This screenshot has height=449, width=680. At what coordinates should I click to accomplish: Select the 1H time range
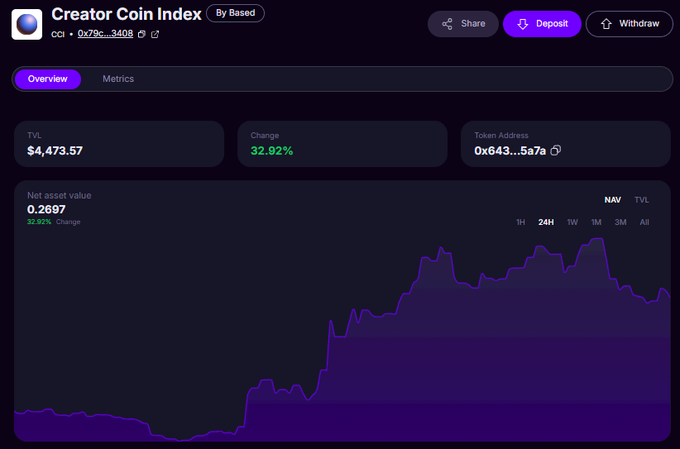[x=520, y=222]
